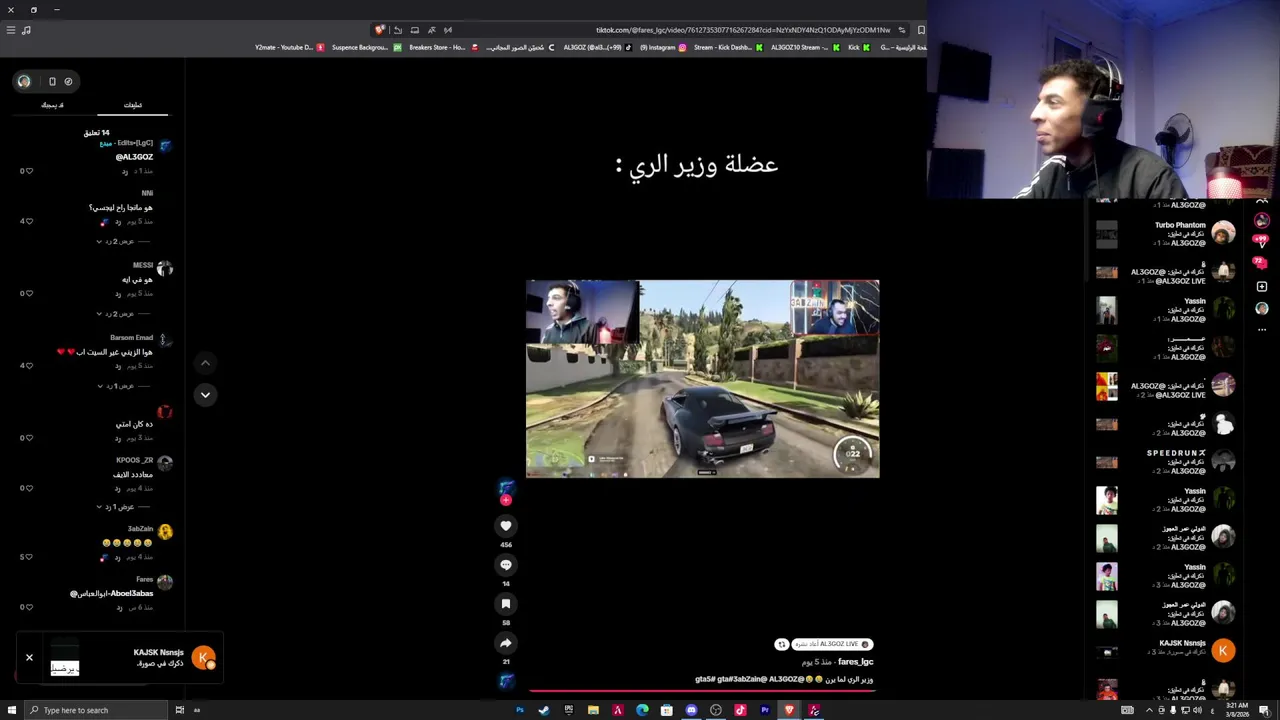Open Microsoft Store from the taskbar

coord(667,710)
